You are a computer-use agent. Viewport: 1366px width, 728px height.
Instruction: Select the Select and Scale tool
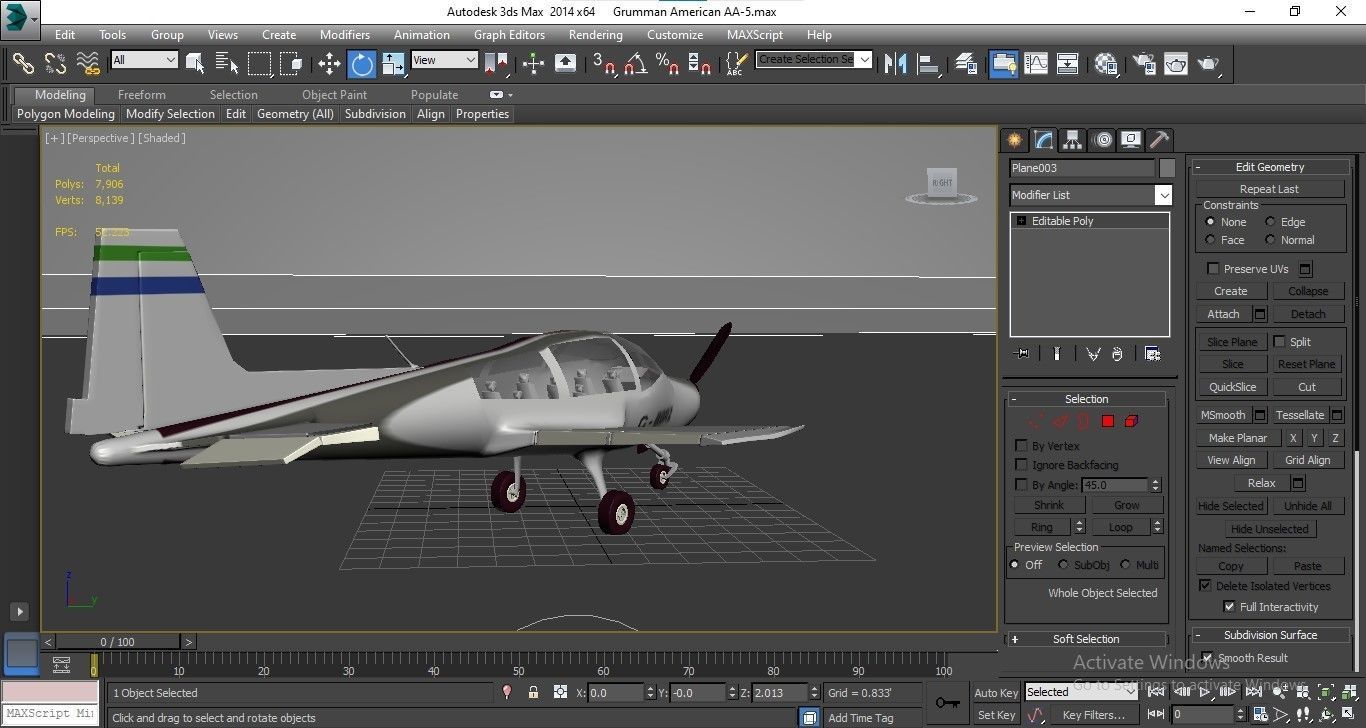point(393,63)
